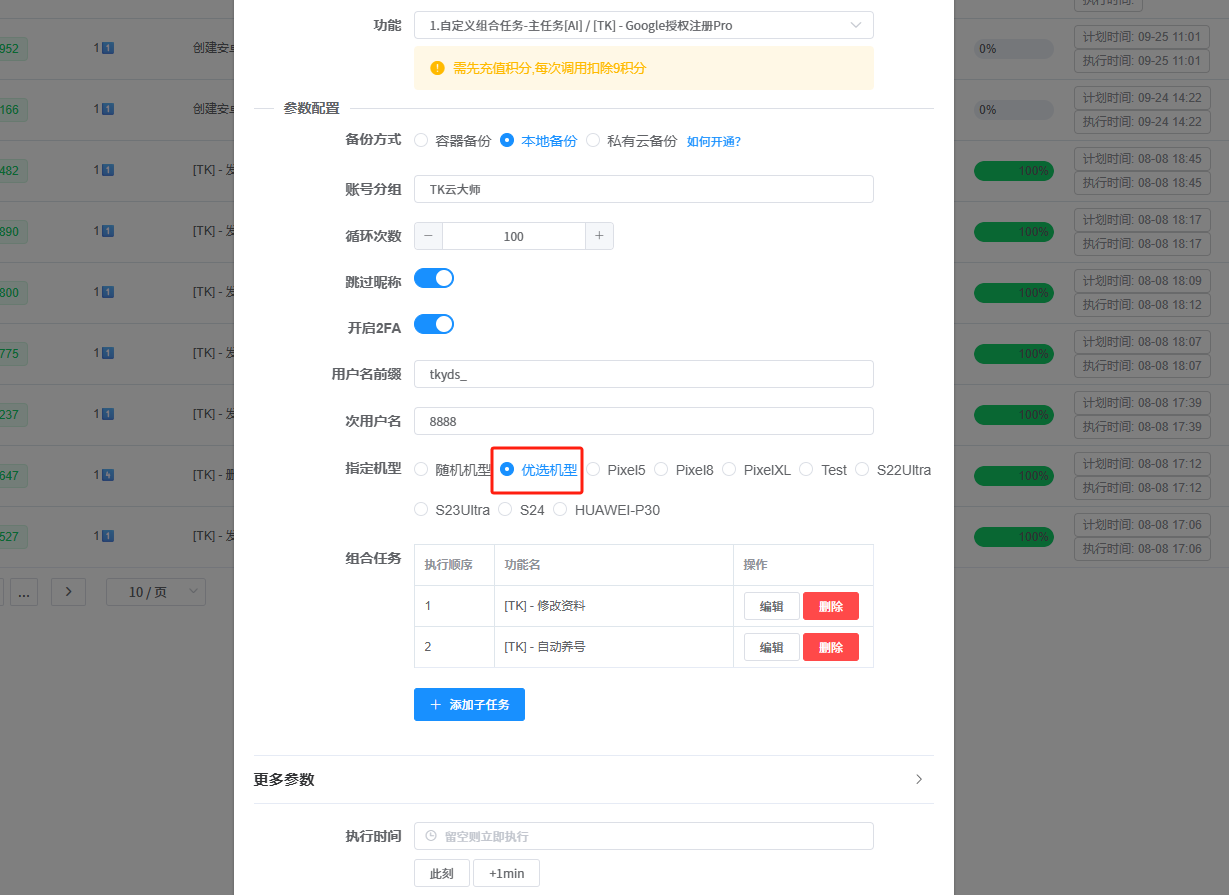This screenshot has height=895, width=1229.
Task: Delete the 修改资料 subtask
Action: (x=830, y=605)
